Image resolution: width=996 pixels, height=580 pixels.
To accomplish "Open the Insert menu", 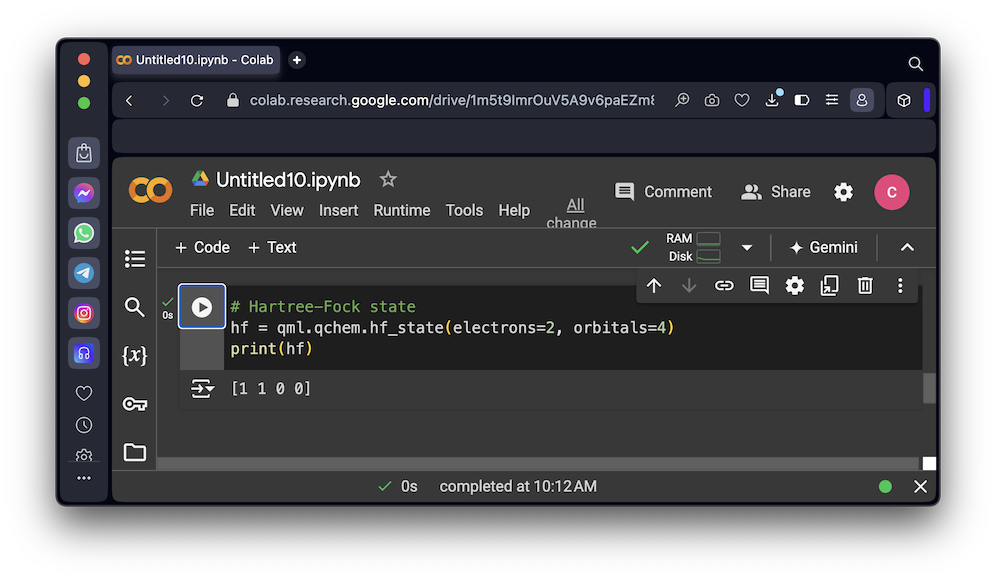I will pos(338,211).
